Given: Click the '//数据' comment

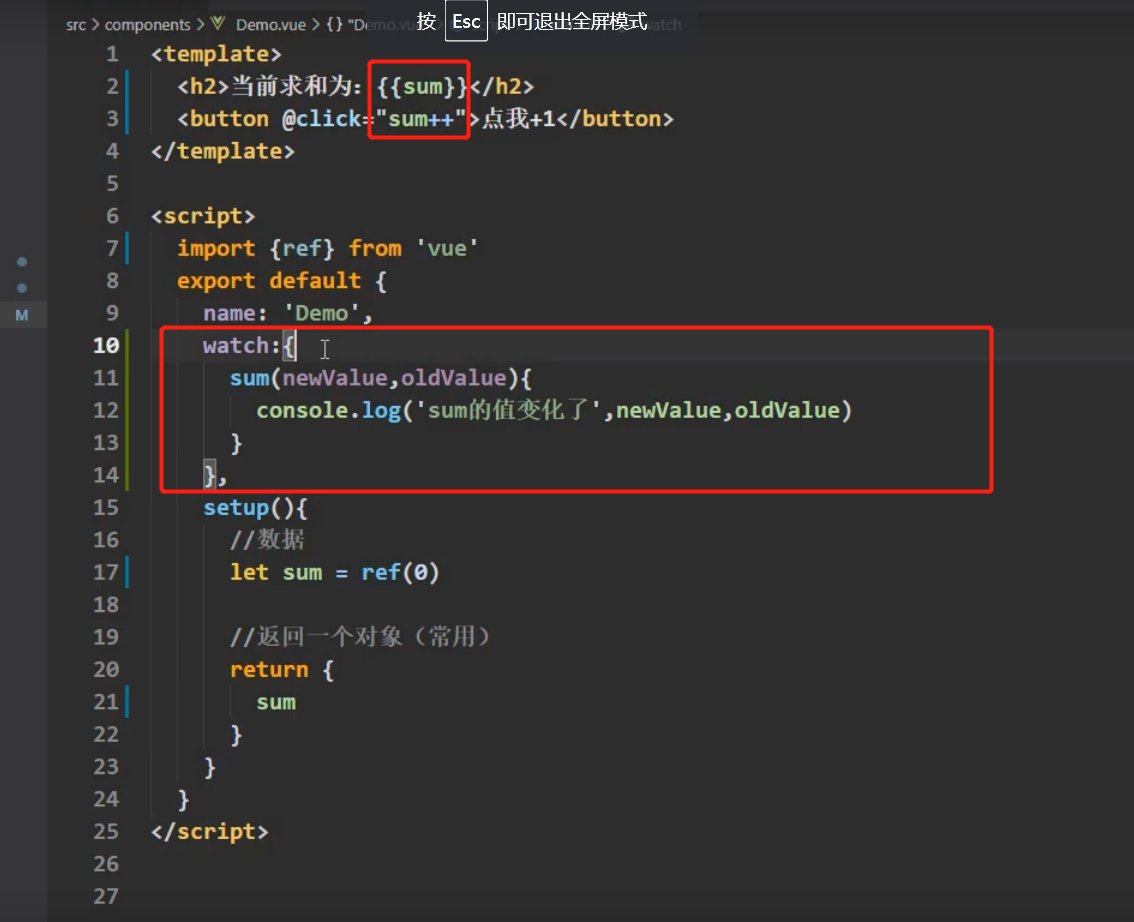Looking at the screenshot, I should click(268, 539).
